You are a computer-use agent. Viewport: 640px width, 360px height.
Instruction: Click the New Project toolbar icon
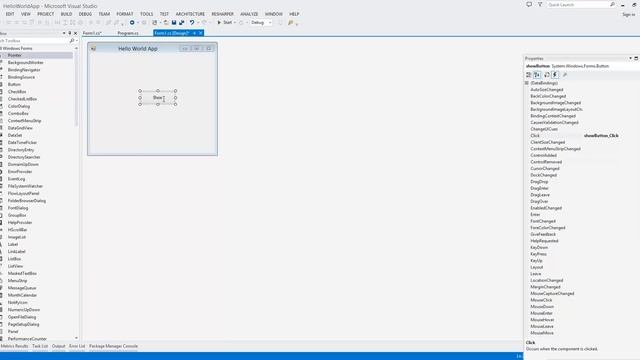[155, 22]
